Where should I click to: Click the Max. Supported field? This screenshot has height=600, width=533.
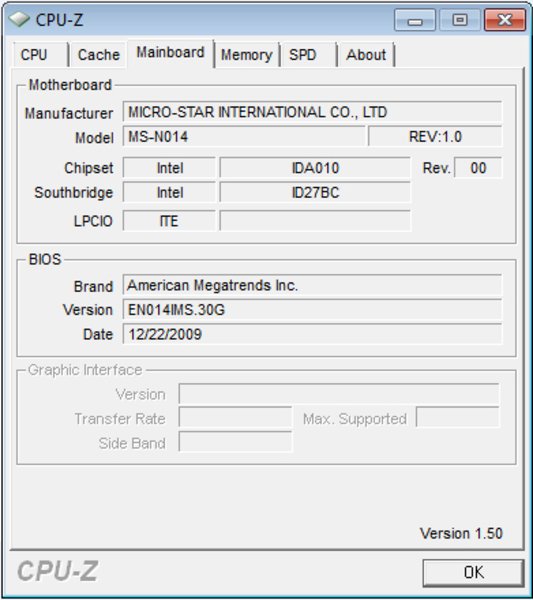click(458, 417)
